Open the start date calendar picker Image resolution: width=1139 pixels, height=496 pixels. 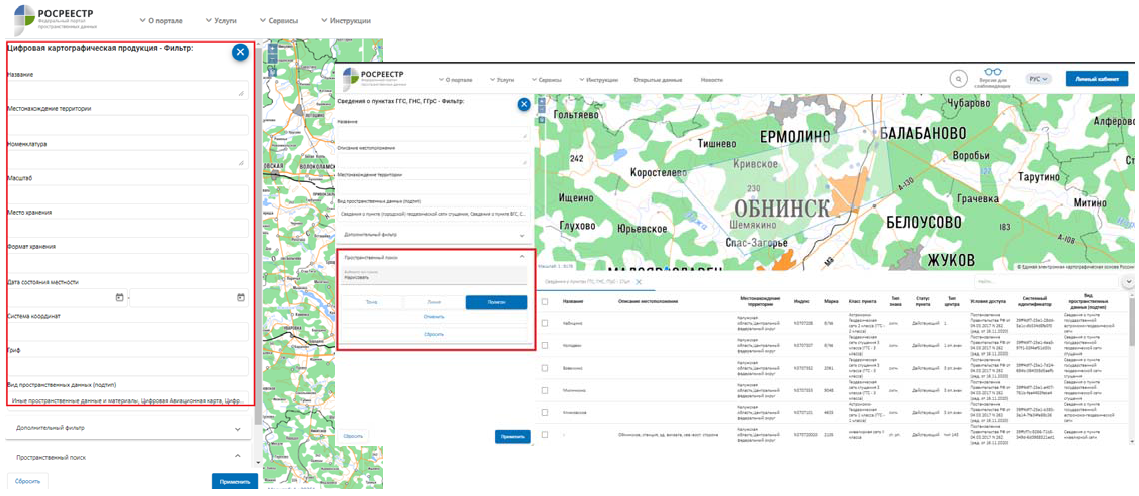pos(120,297)
